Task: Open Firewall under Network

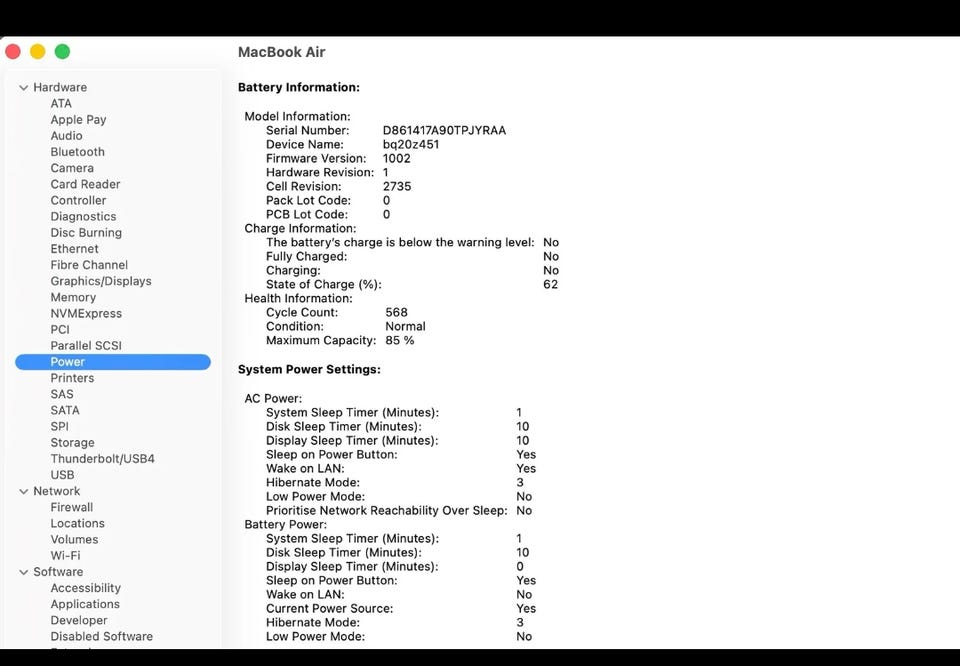Action: tap(72, 507)
